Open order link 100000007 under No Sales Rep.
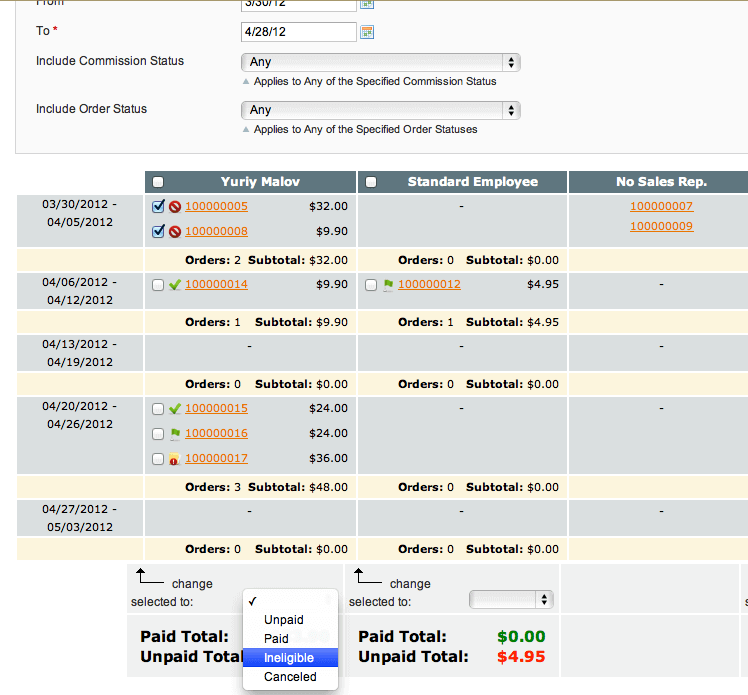Viewport: 748px width, 695px height. (x=661, y=207)
